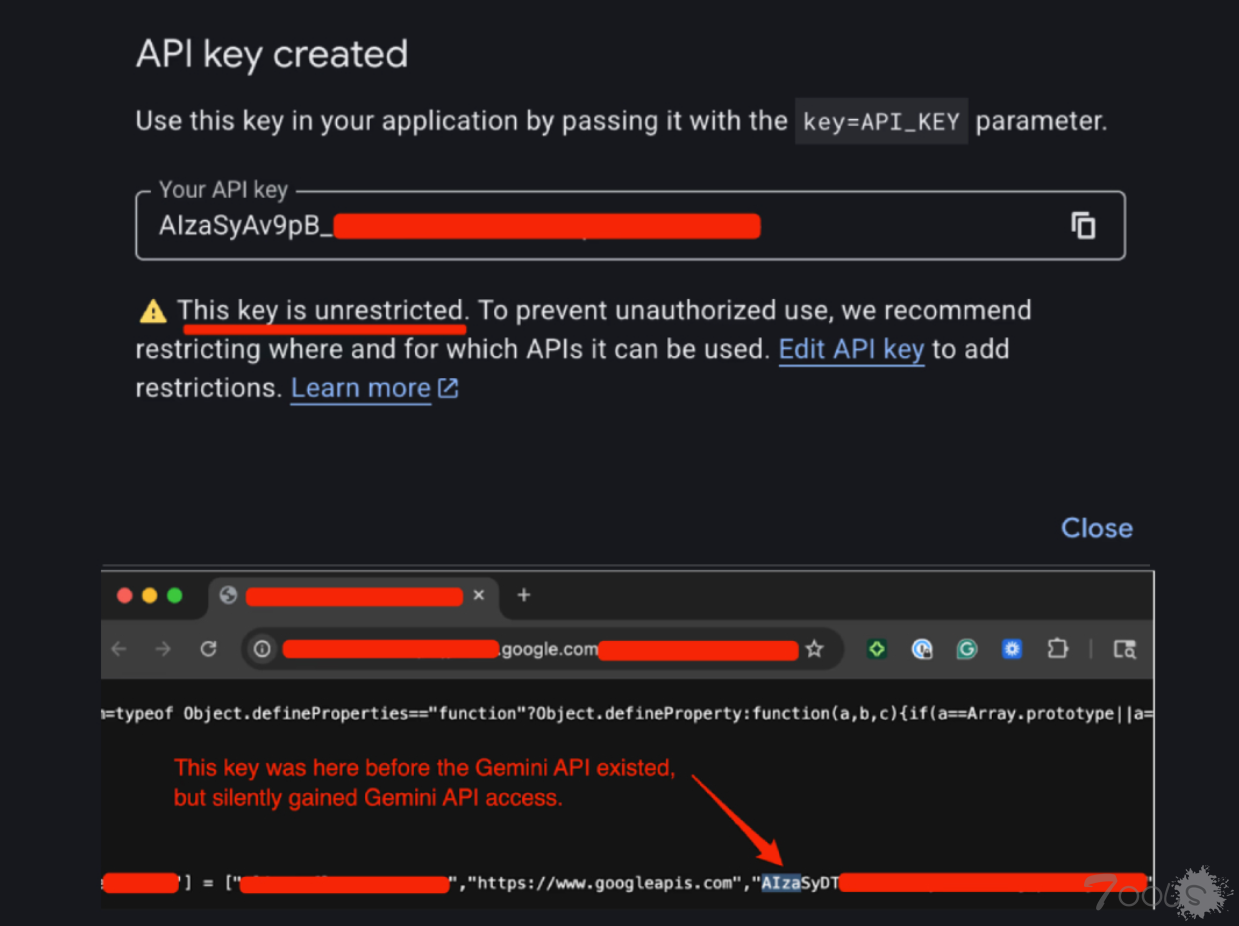Click the green diamond extension icon
The image size is (1239, 926).
tap(877, 649)
